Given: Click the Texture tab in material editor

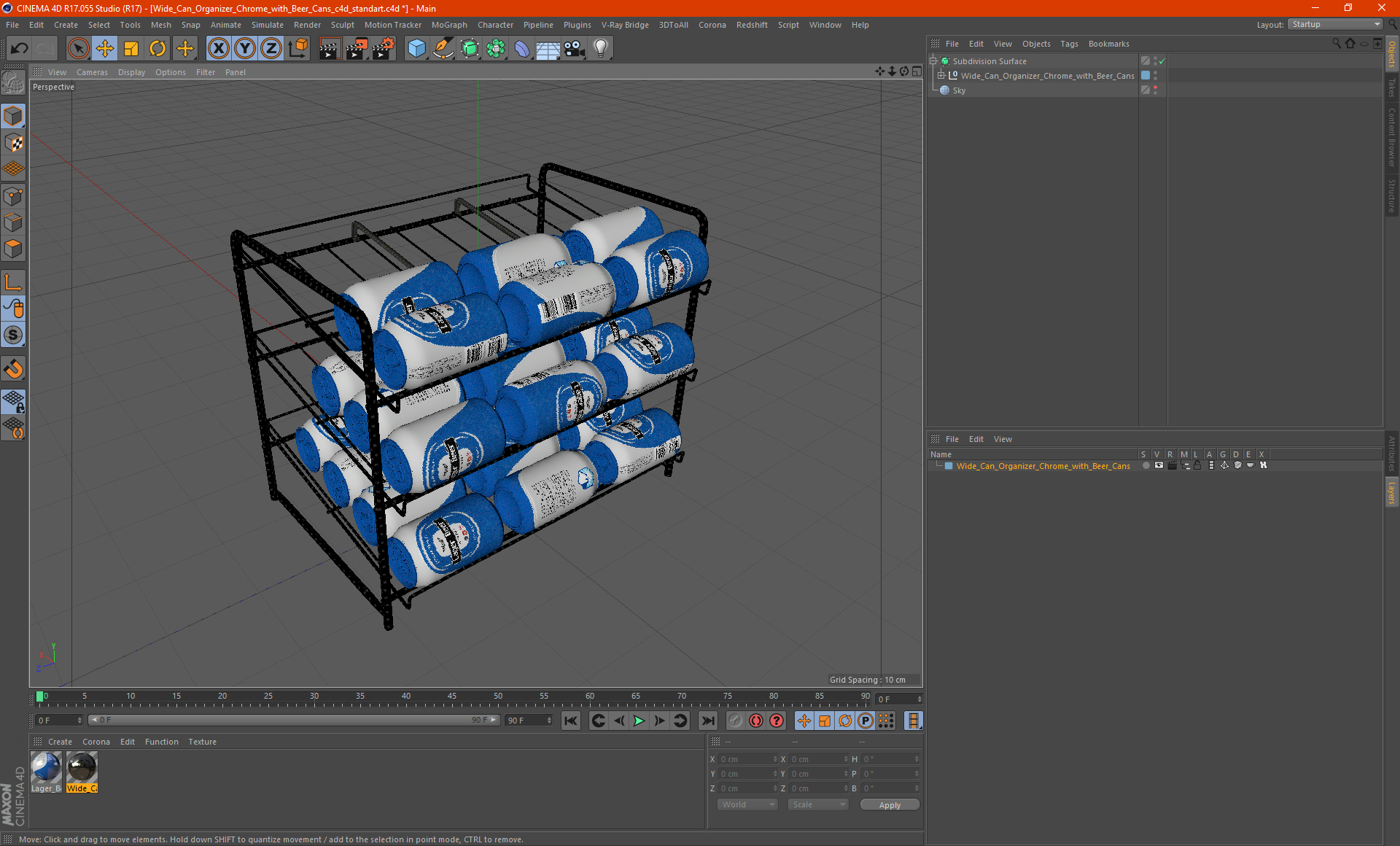Looking at the screenshot, I should coord(202,741).
